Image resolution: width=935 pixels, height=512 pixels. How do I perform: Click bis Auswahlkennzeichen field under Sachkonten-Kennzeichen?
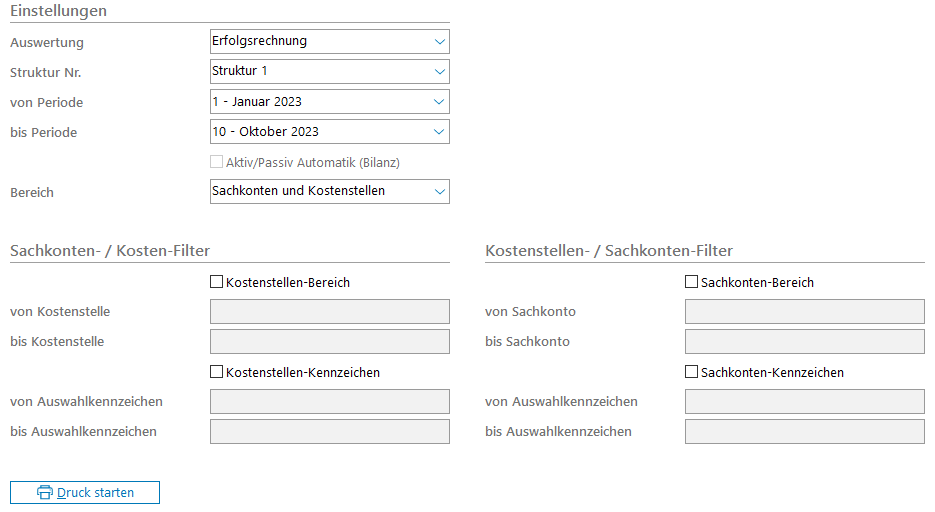click(804, 431)
